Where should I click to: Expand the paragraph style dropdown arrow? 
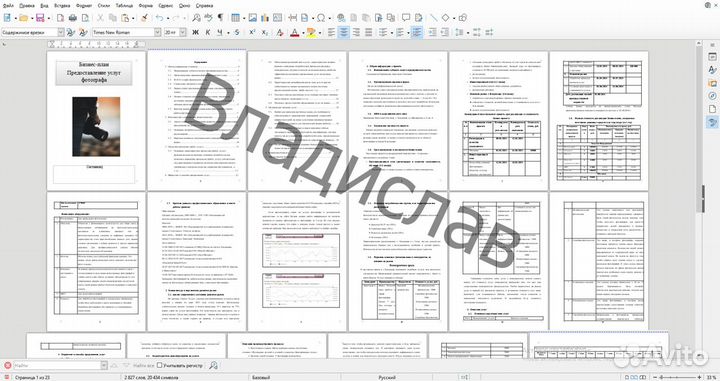[61, 32]
